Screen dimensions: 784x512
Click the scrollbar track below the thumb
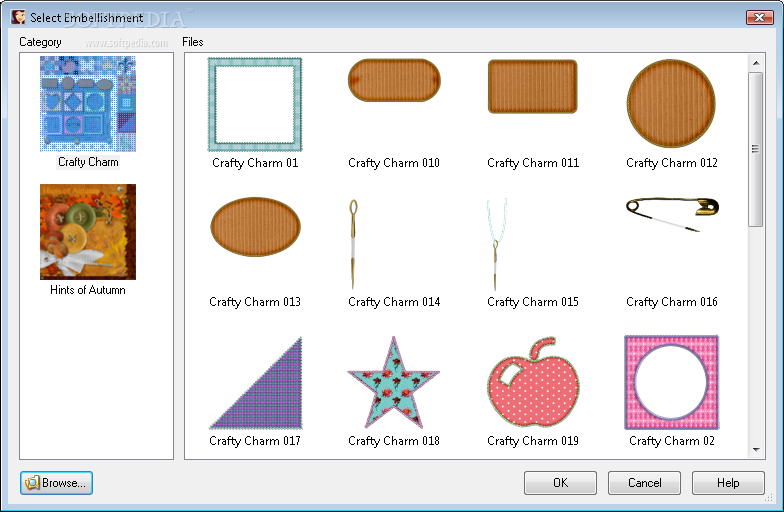tap(756, 334)
